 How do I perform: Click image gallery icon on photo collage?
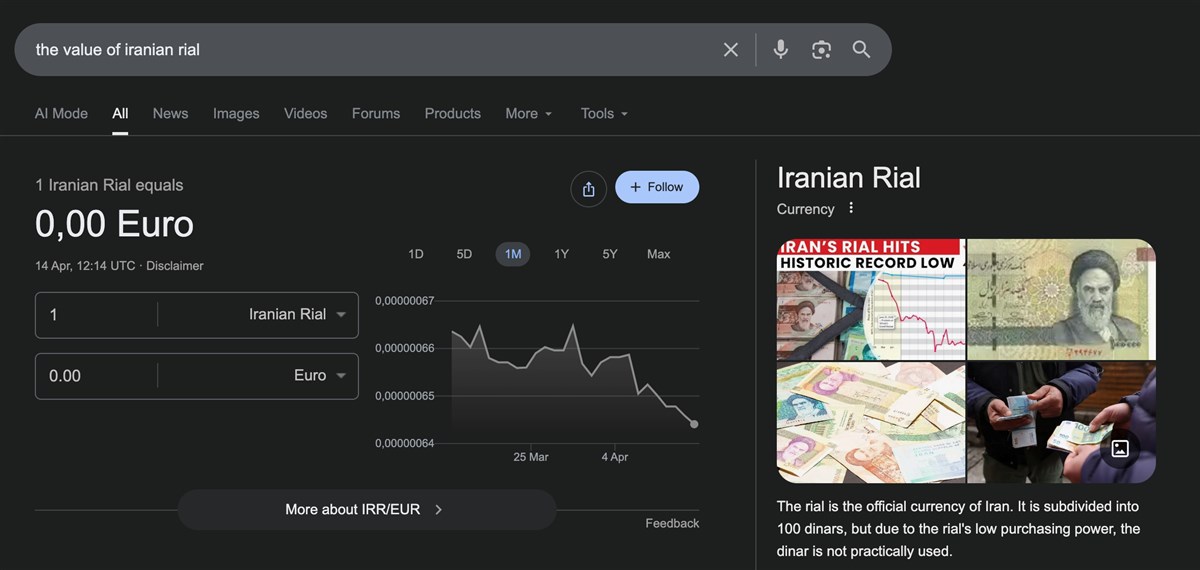coord(1120,448)
